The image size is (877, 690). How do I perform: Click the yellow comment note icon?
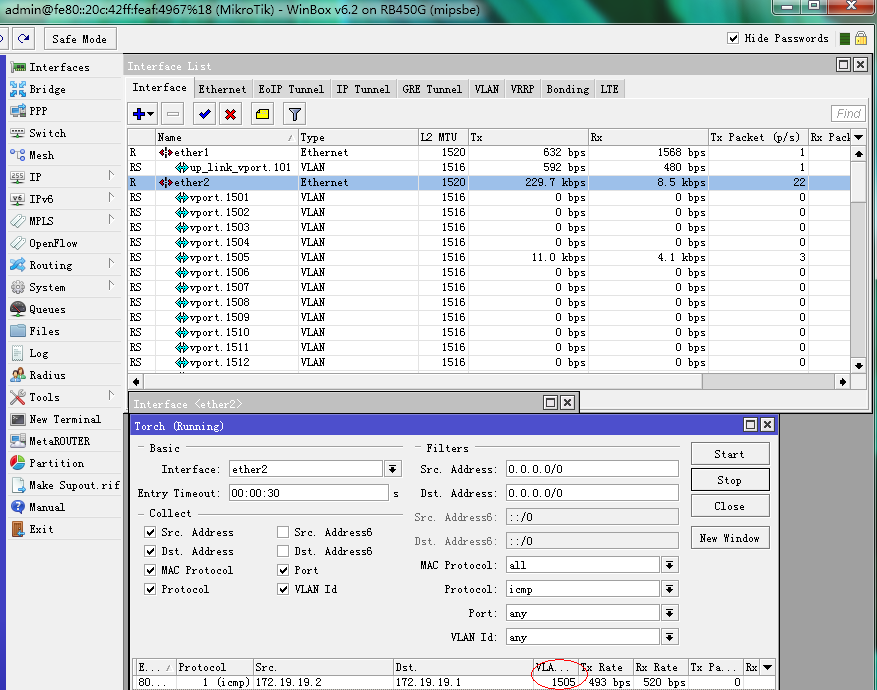pos(262,114)
